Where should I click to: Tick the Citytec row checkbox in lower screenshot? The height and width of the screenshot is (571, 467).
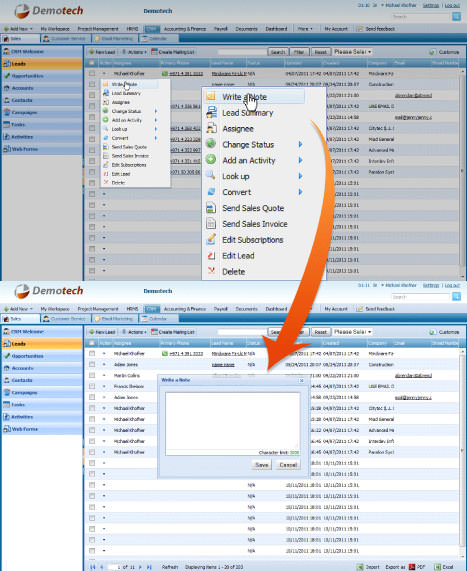click(92, 408)
